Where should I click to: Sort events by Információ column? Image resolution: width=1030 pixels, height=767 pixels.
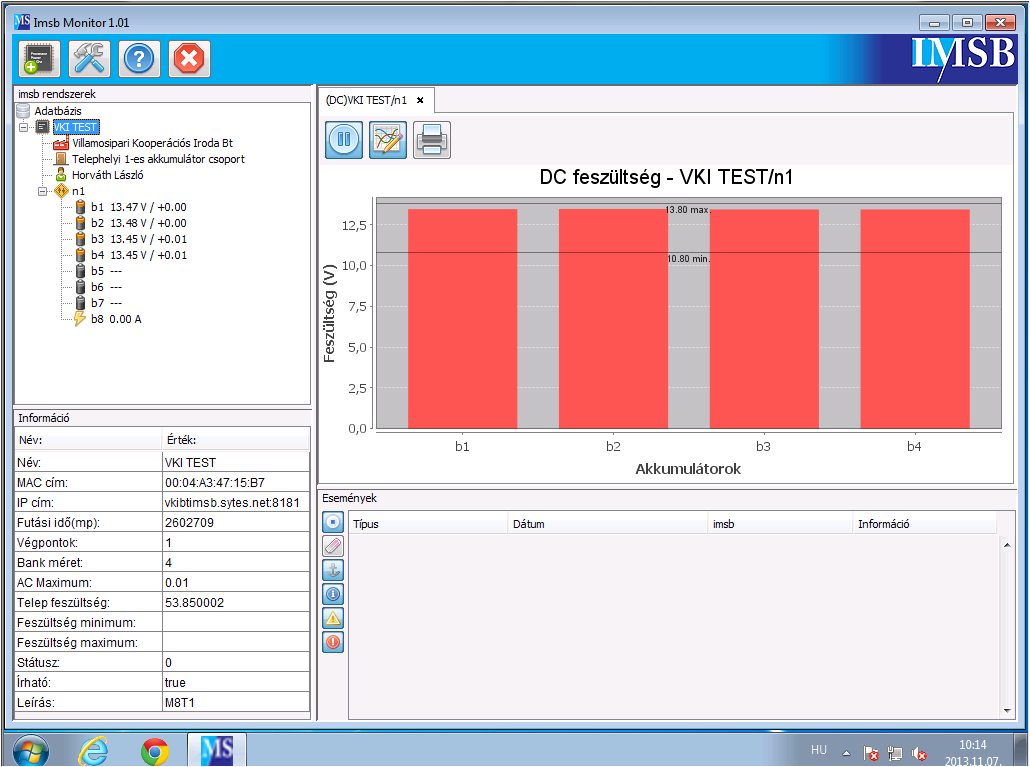[925, 524]
